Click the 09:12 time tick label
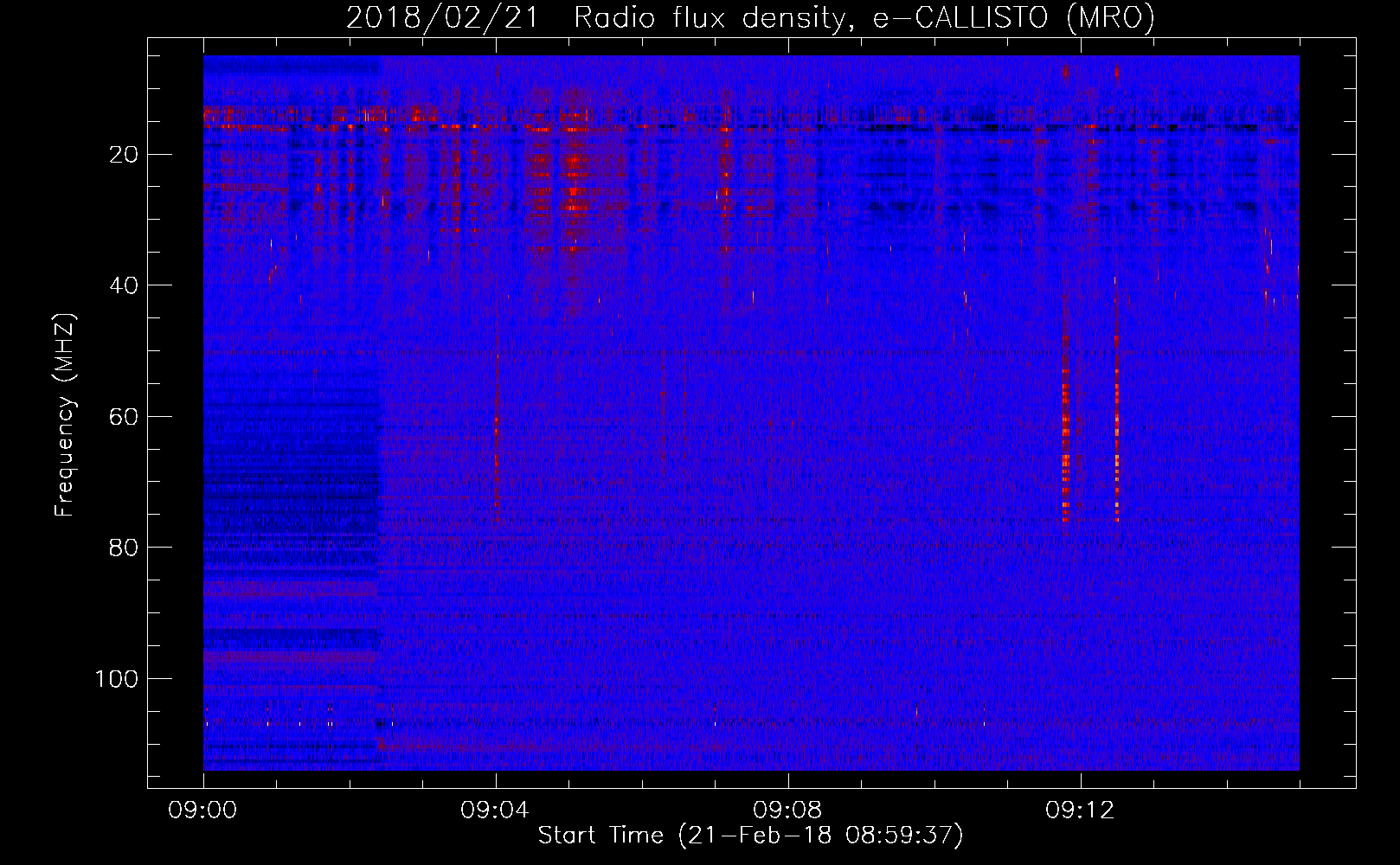 point(1081,811)
